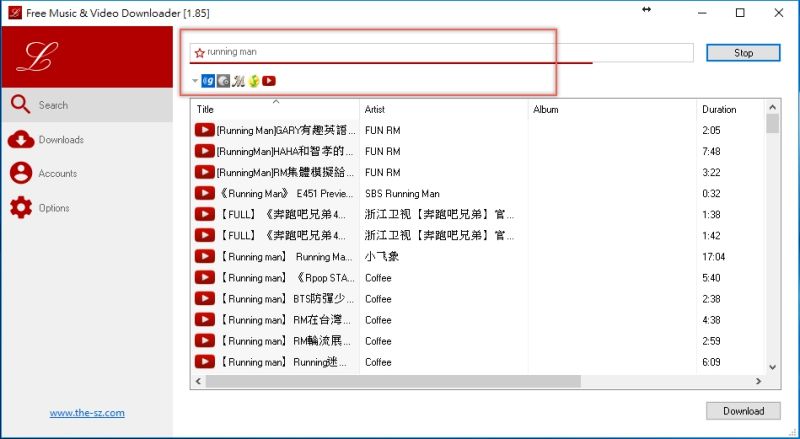
Task: Select the YouTube source icon under search box
Action: (269, 81)
